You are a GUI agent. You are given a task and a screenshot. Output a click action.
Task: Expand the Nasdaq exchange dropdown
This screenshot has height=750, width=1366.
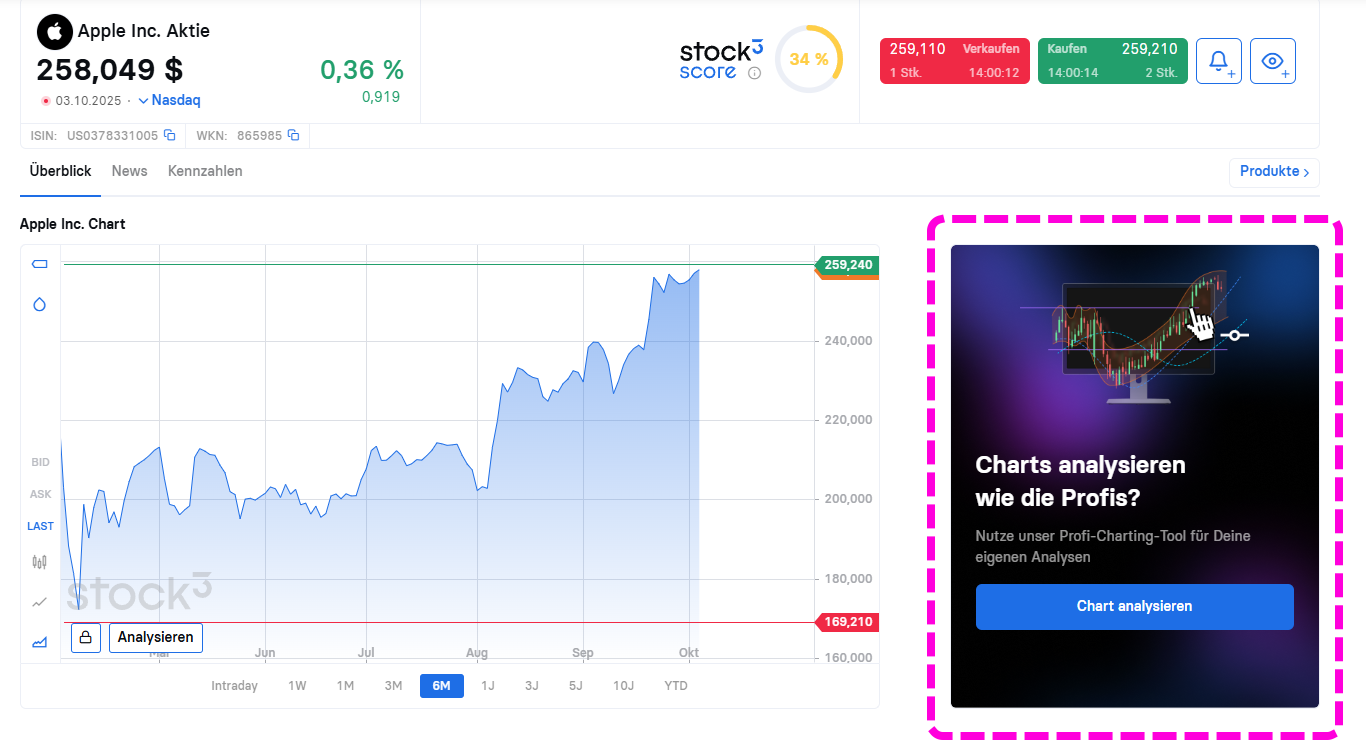[x=169, y=100]
